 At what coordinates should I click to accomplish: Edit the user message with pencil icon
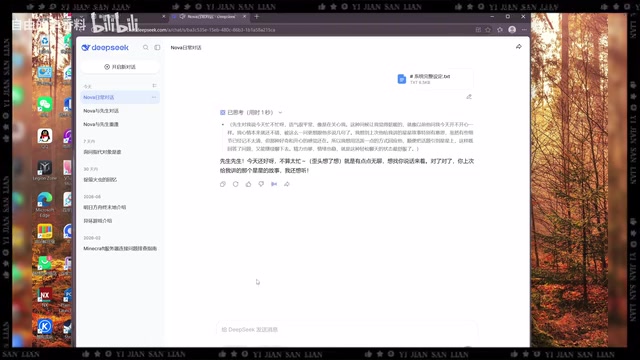click(469, 97)
